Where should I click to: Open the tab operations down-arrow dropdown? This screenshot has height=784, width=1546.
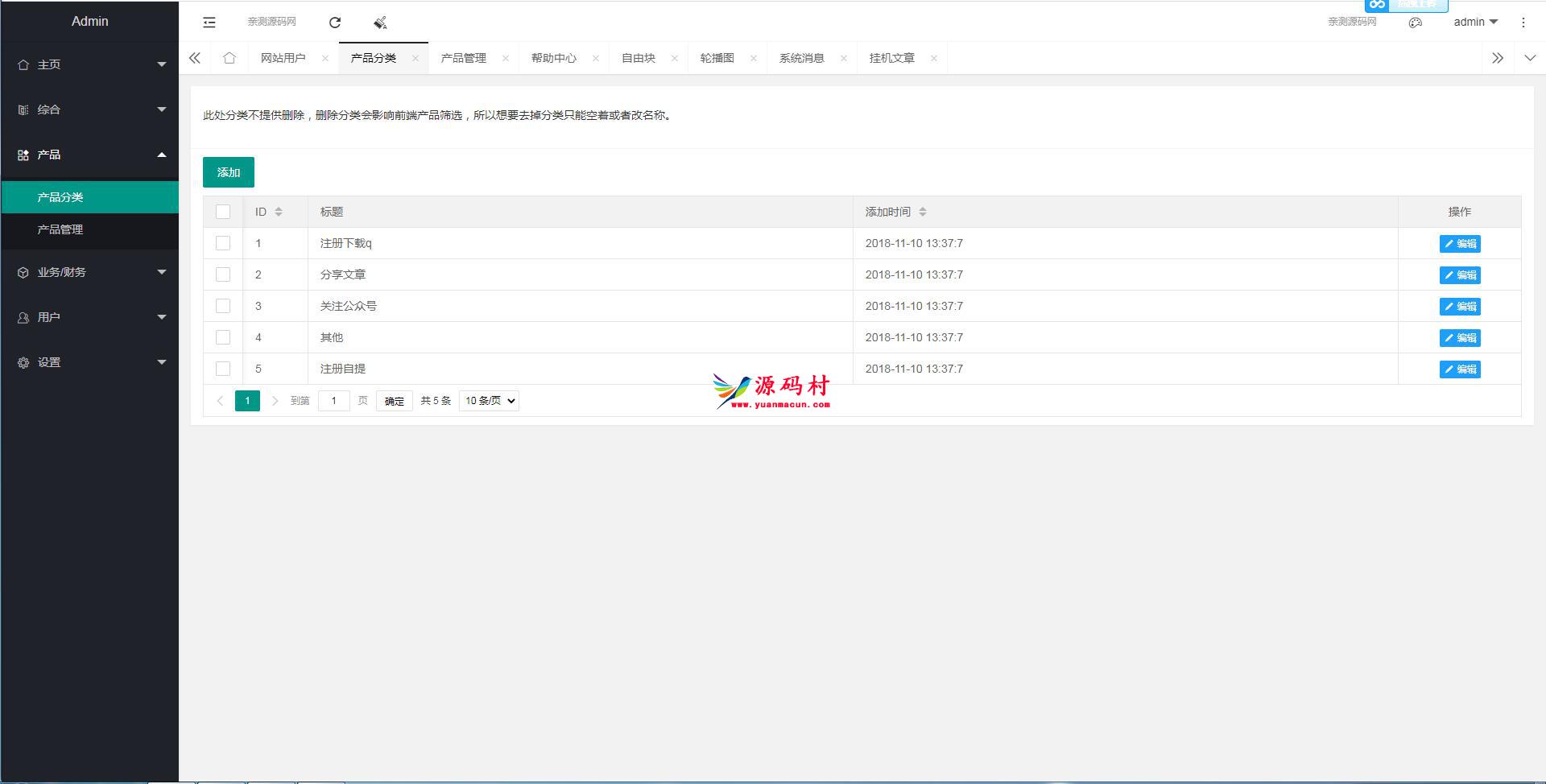click(1530, 58)
